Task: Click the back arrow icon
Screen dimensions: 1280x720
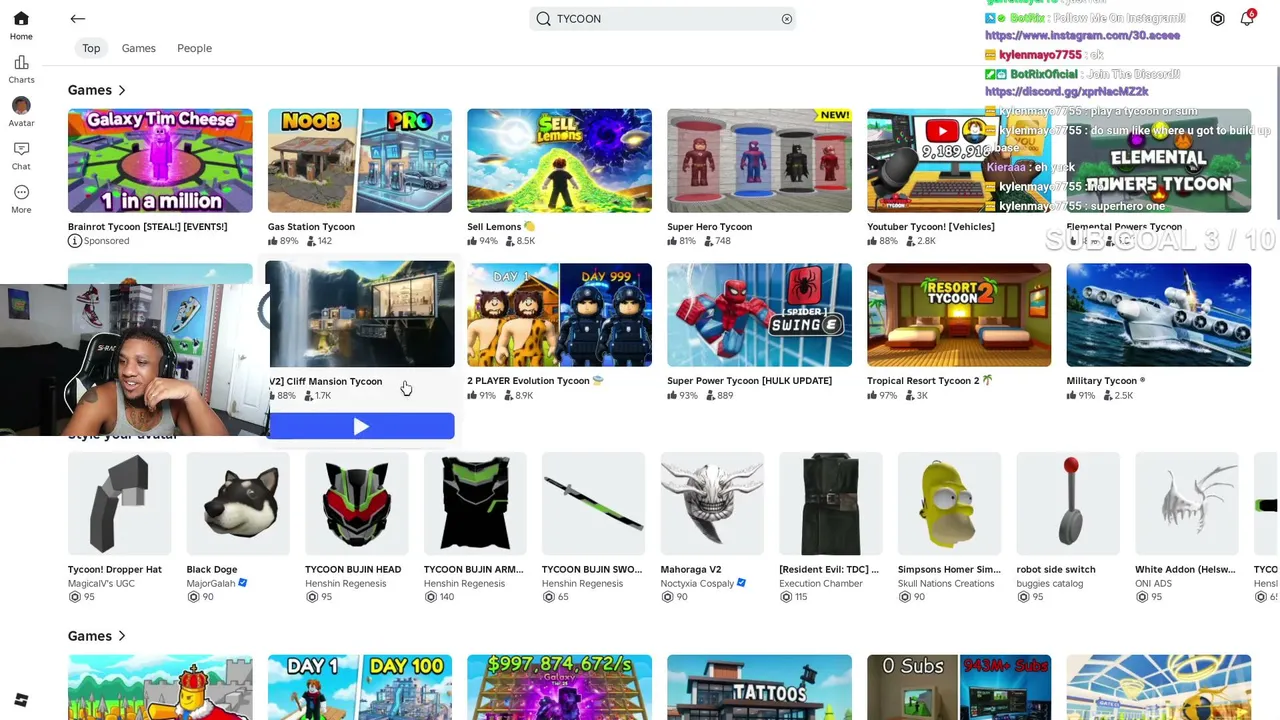Action: pyautogui.click(x=78, y=18)
